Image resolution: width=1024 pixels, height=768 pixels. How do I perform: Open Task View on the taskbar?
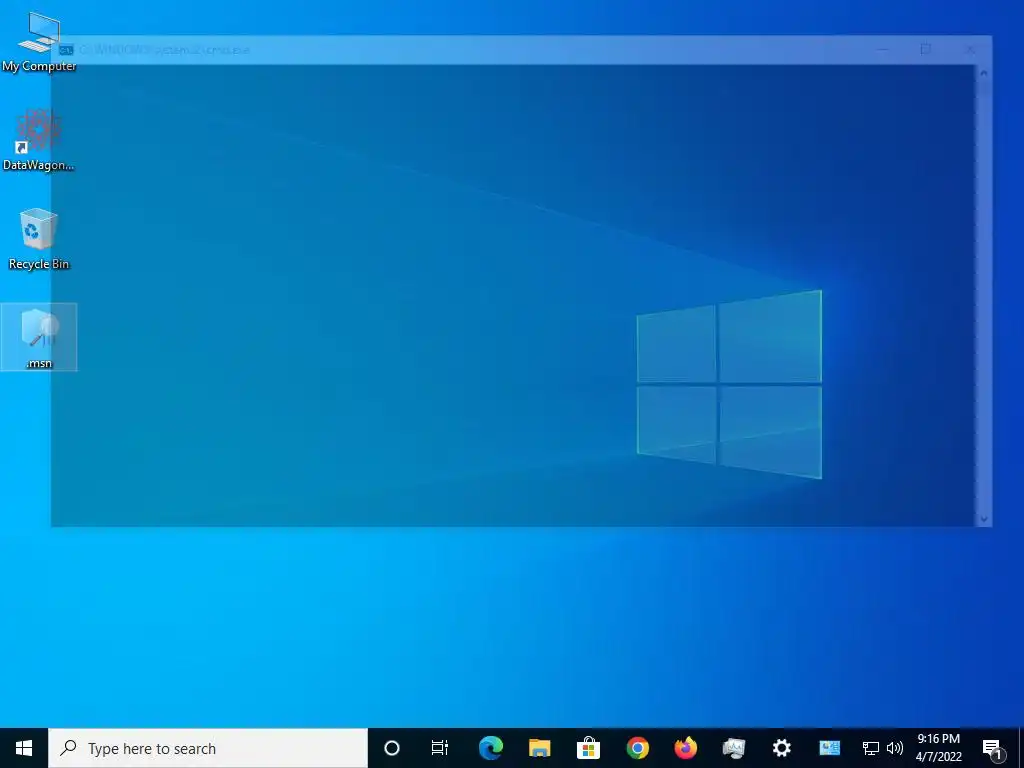pos(440,748)
